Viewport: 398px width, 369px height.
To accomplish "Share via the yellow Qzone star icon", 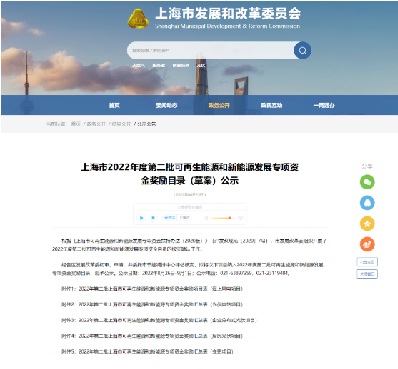I will (367, 223).
